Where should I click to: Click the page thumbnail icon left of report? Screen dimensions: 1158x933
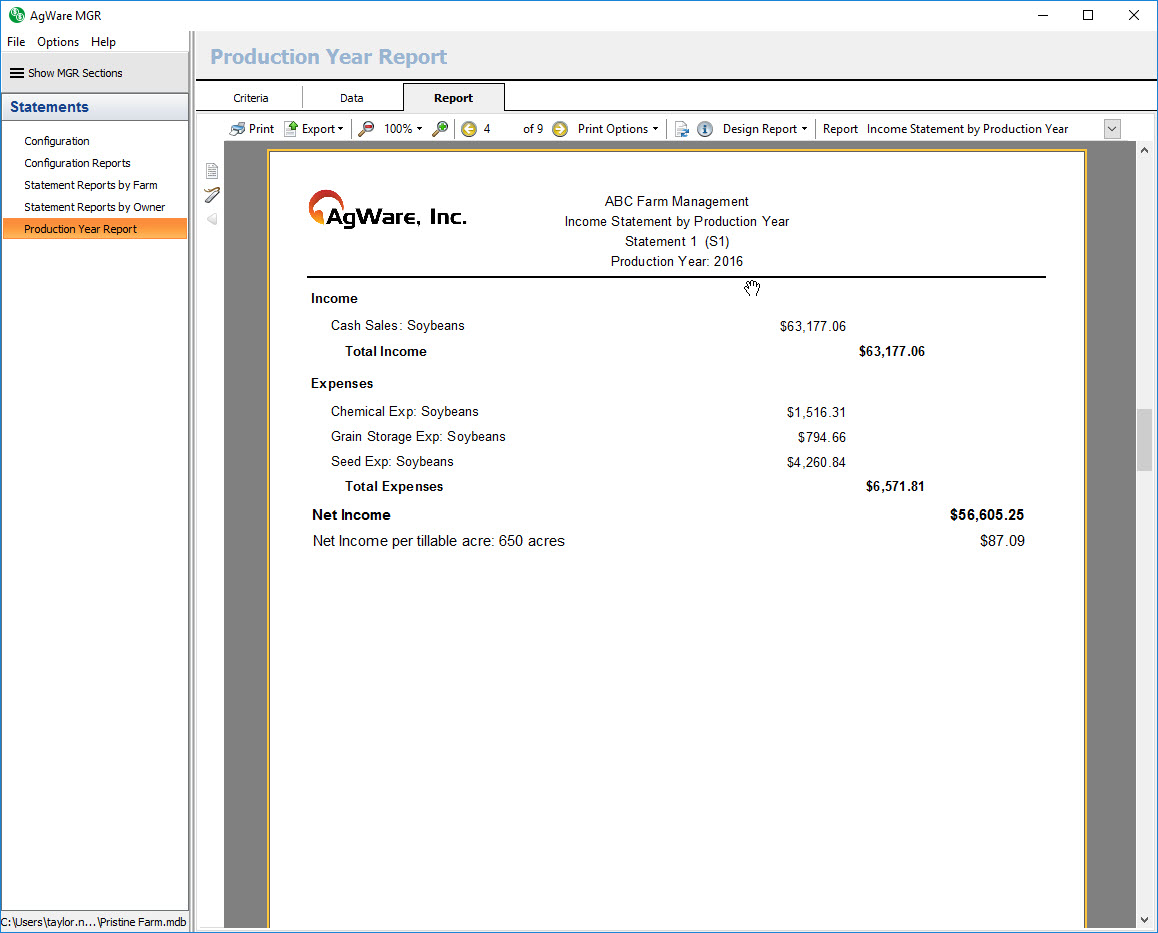click(x=212, y=171)
